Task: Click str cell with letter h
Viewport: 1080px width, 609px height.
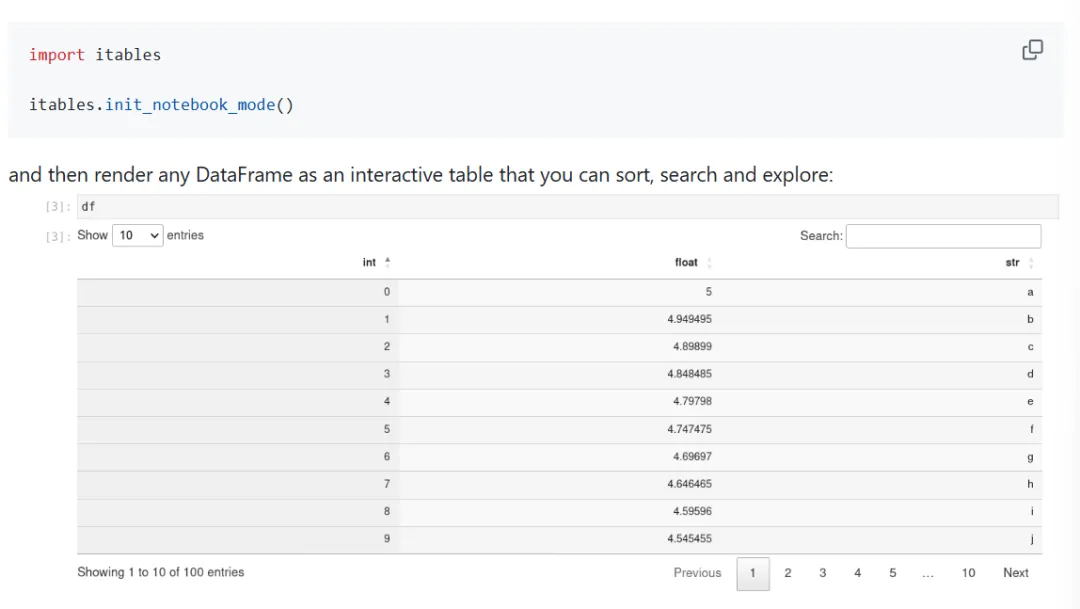Action: [1030, 484]
